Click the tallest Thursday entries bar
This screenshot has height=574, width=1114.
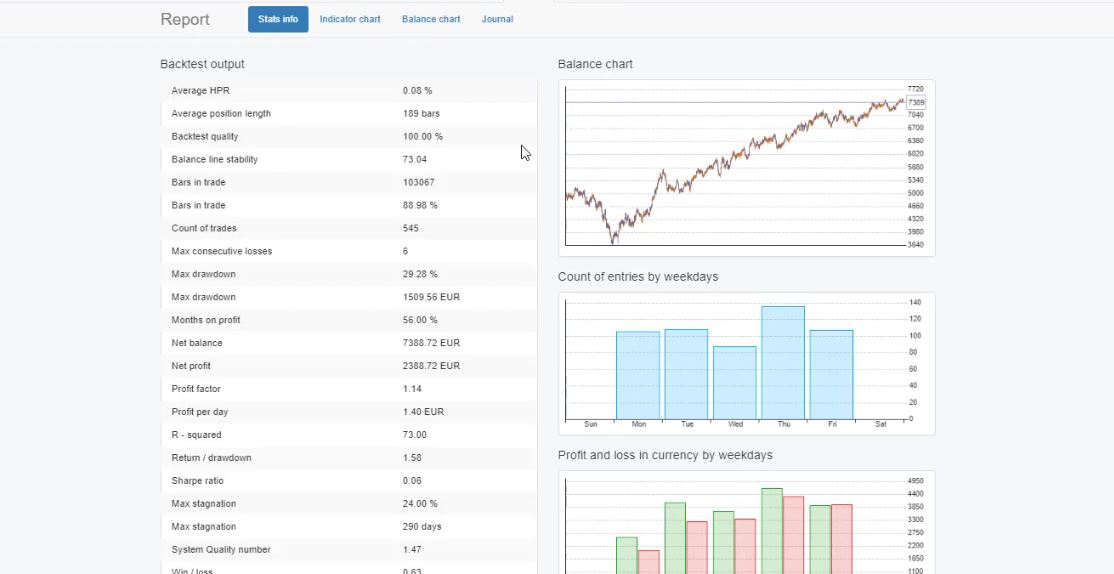(783, 362)
